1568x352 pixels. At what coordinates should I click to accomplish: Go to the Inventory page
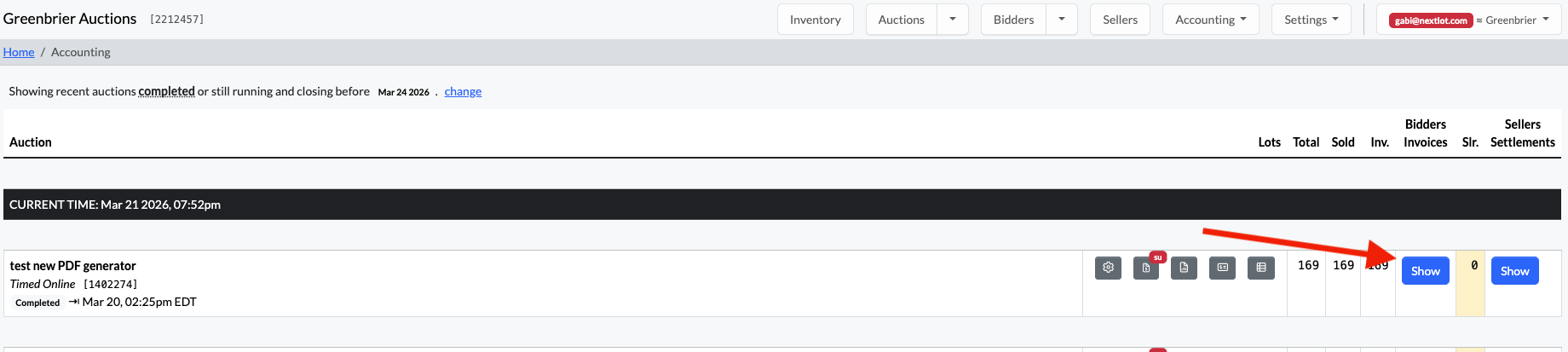815,20
